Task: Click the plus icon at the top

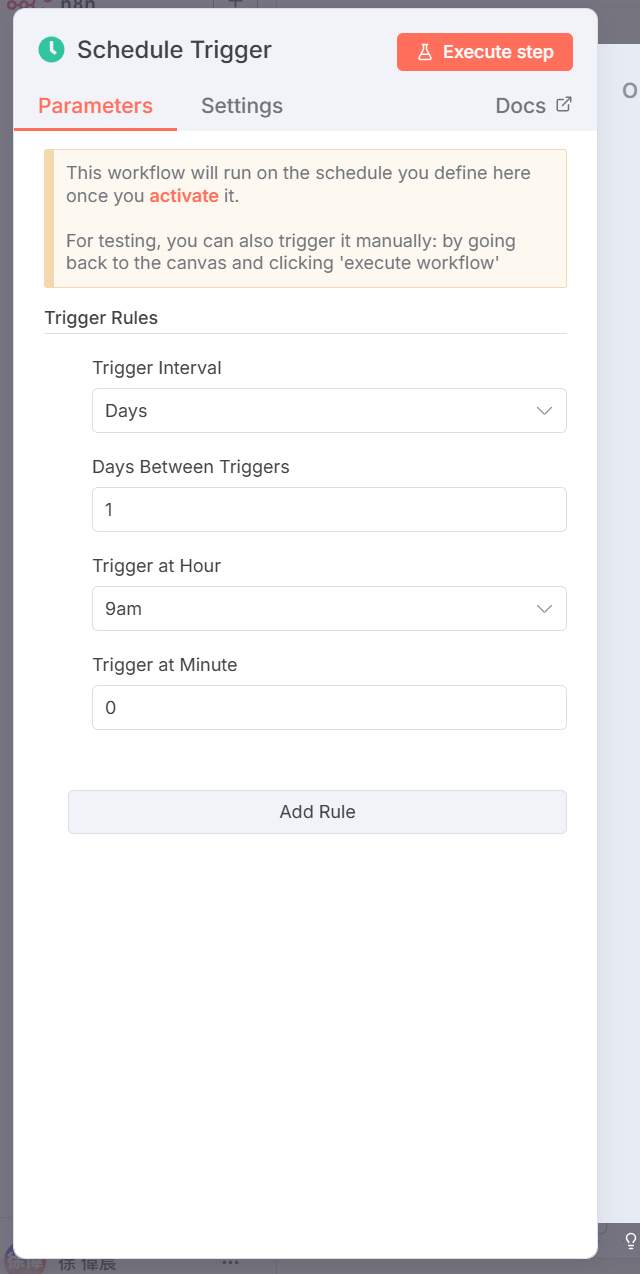Action: [235, 3]
